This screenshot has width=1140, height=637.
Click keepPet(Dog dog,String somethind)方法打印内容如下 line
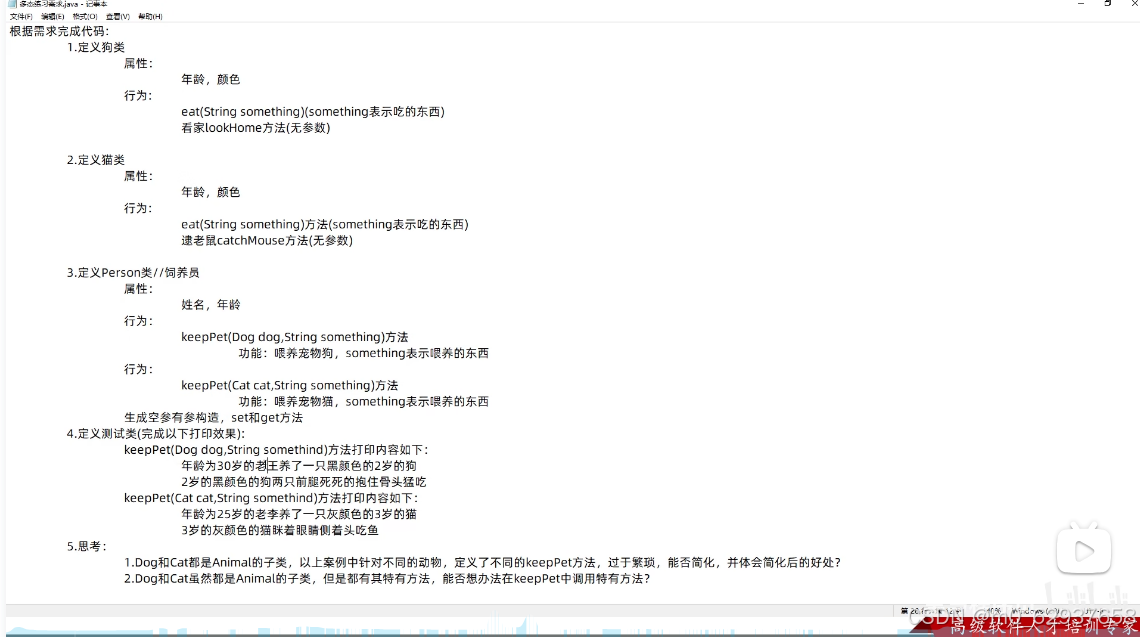[x=276, y=450]
